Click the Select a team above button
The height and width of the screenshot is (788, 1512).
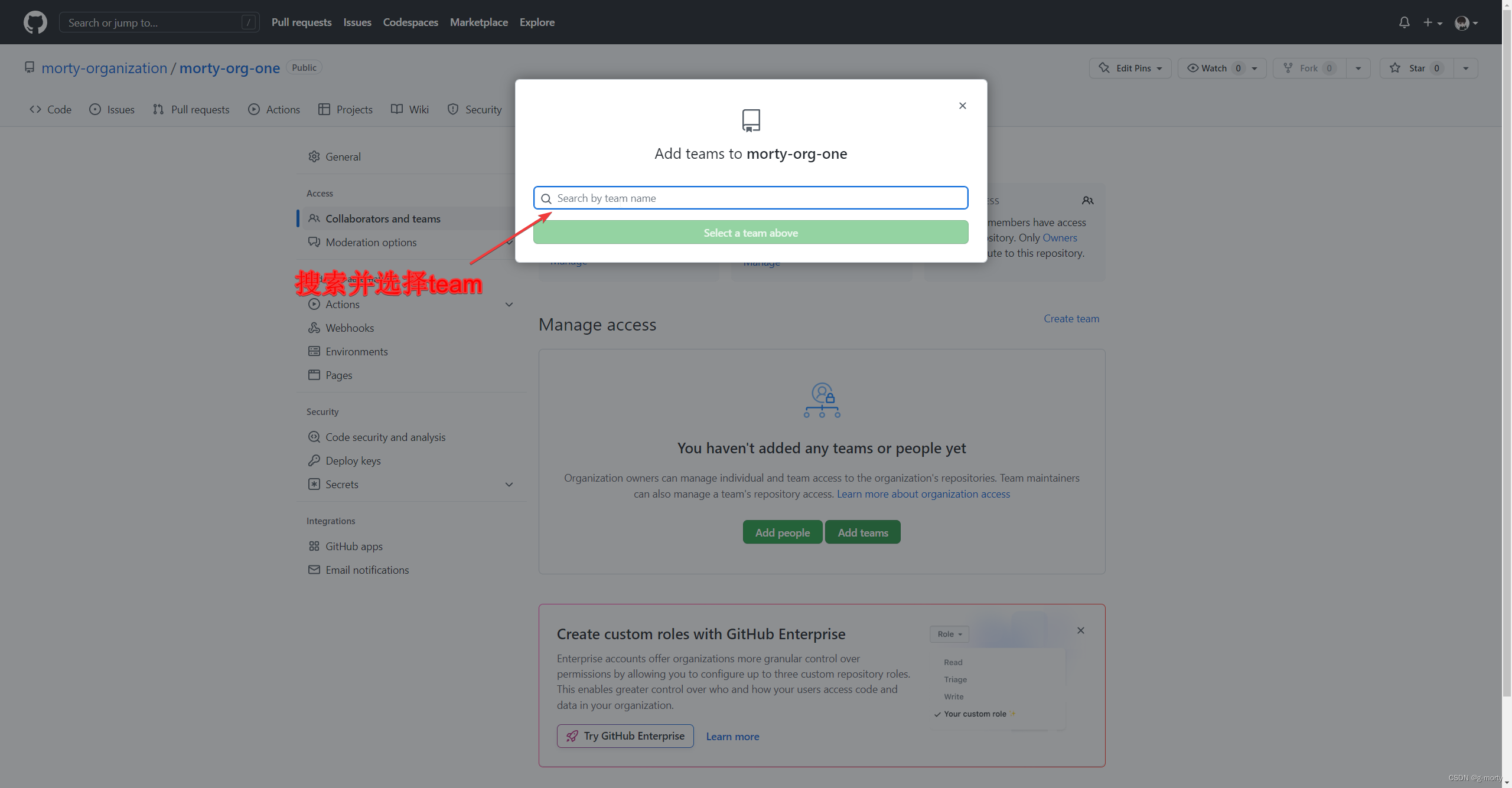(x=751, y=233)
